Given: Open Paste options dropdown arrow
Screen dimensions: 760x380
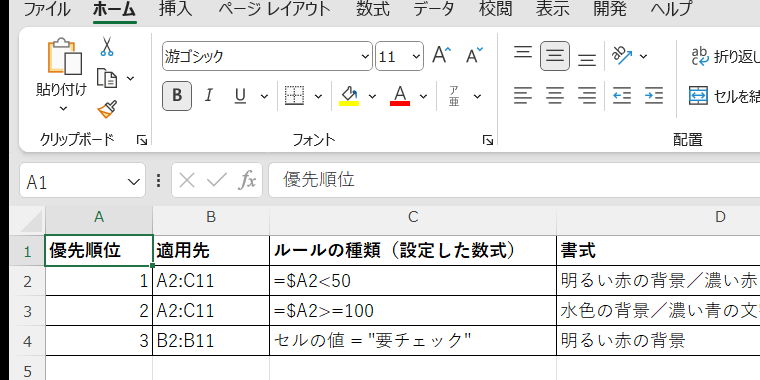Looking at the screenshot, I should (63, 109).
